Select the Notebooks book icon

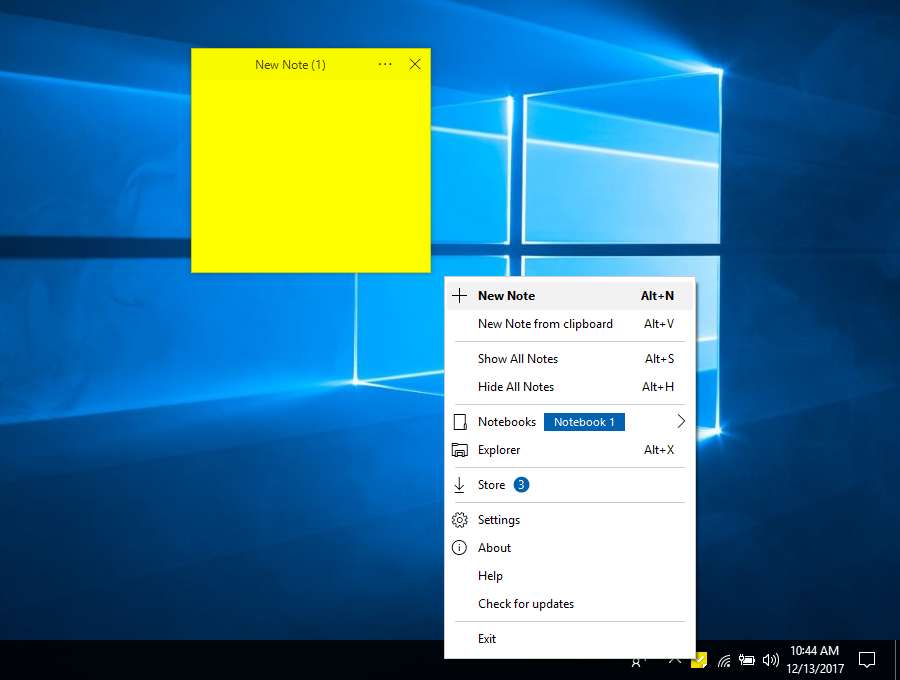pyautogui.click(x=459, y=421)
